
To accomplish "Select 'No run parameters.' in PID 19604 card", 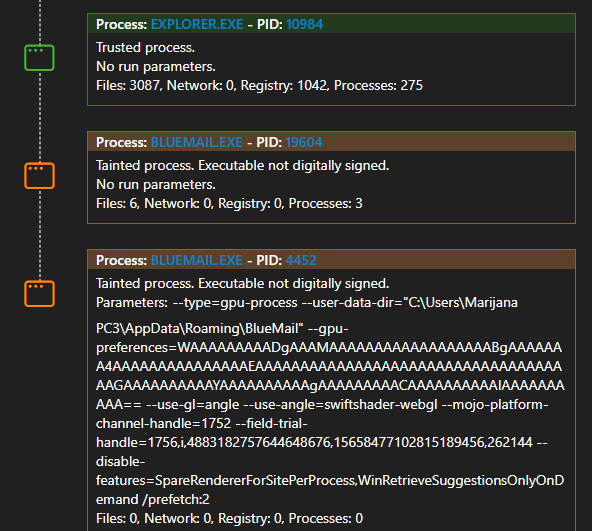I will 156,185.
